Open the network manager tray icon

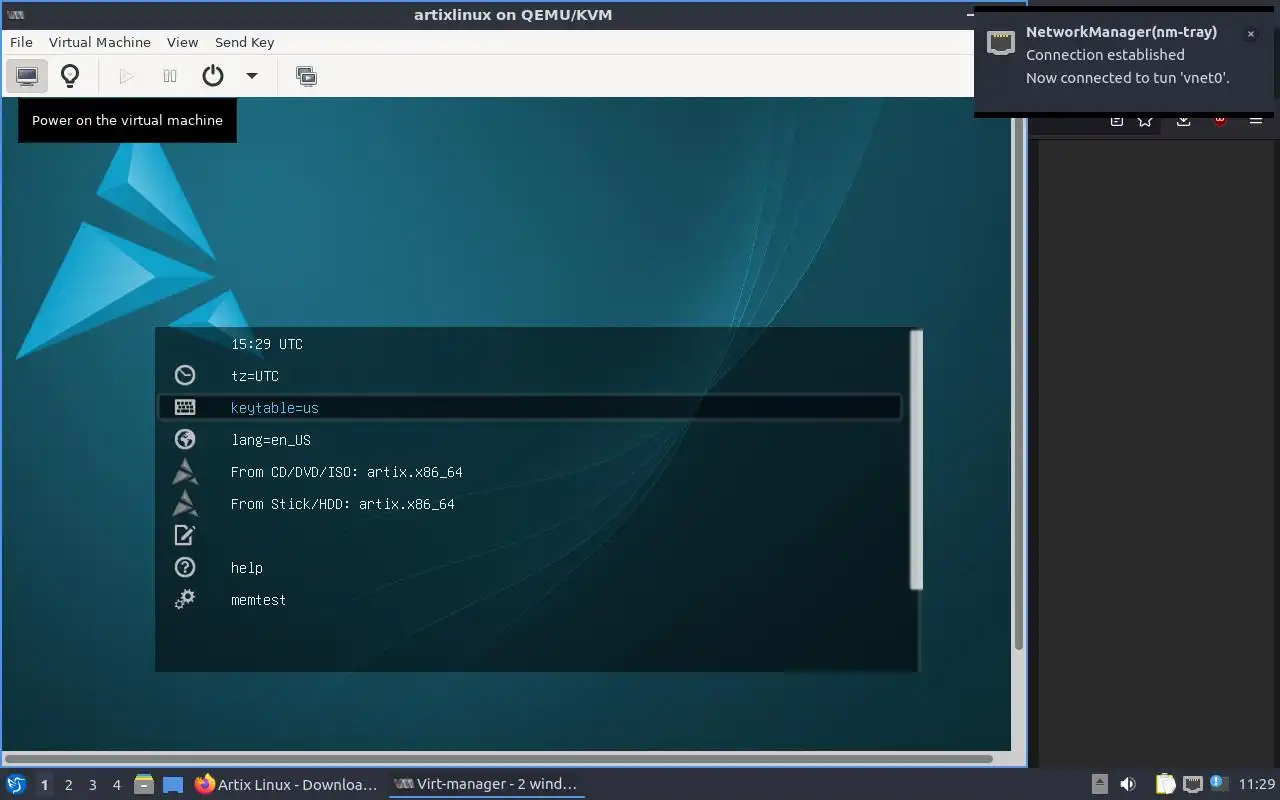[x=1192, y=785]
